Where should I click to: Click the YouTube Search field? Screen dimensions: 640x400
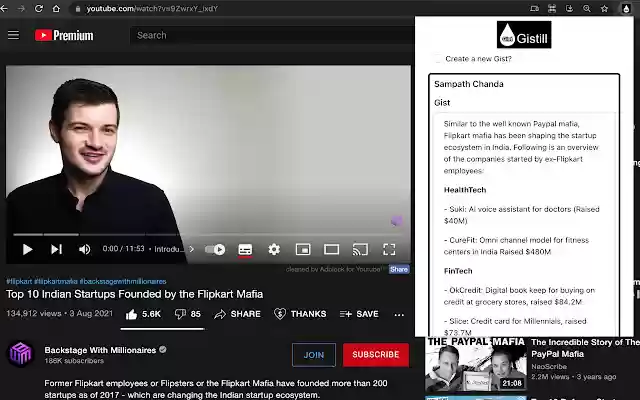(271, 36)
